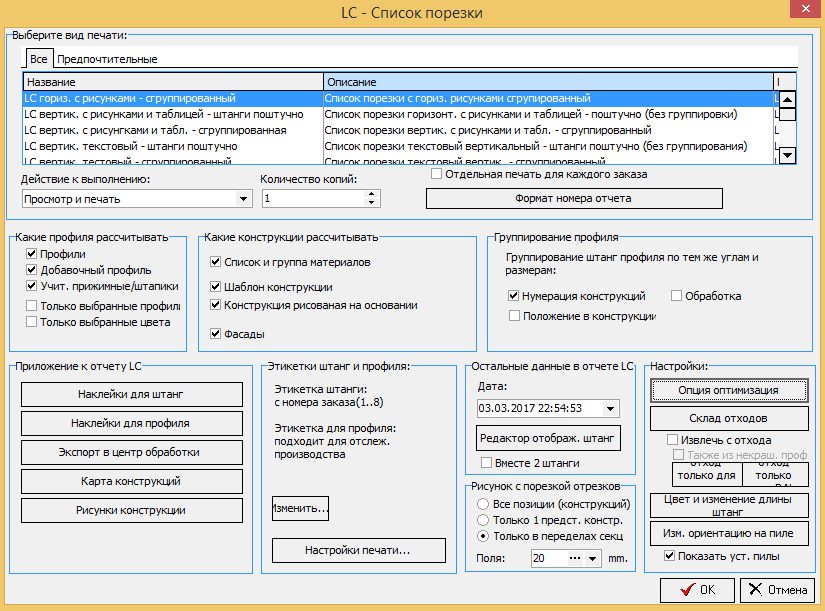The image size is (825, 611).
Task: Open the Карта конструкций button
Action: 132,481
